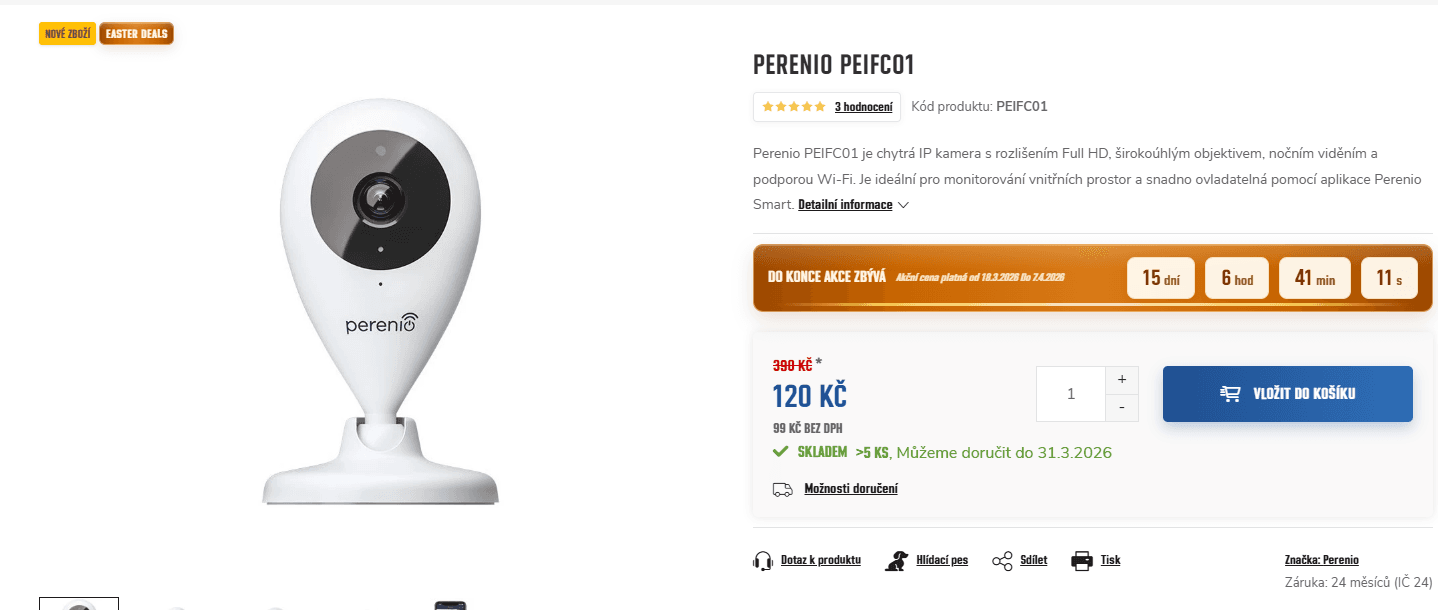Increase quantity using the plus stepper
The width and height of the screenshot is (1438, 610).
[1121, 380]
